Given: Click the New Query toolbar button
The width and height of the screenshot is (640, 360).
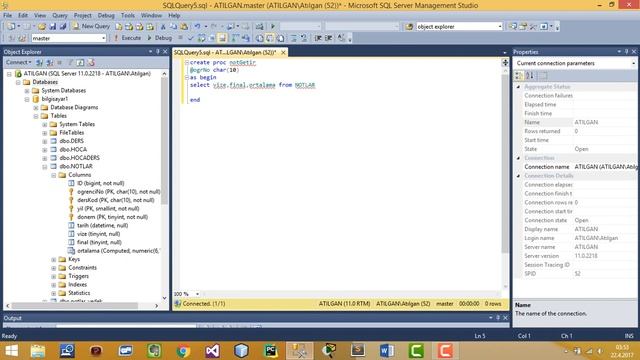Looking at the screenshot, I should pos(91,26).
